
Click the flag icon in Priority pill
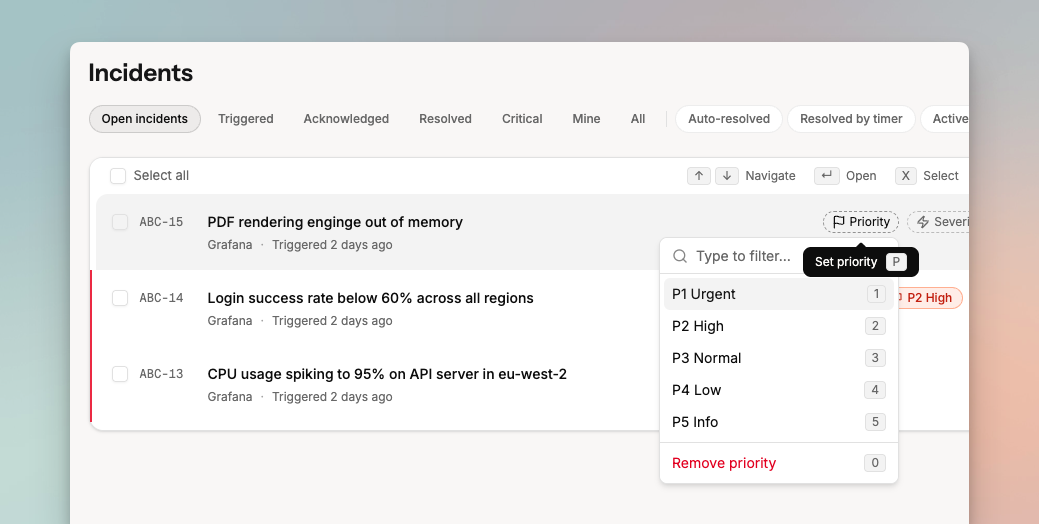[x=839, y=222]
